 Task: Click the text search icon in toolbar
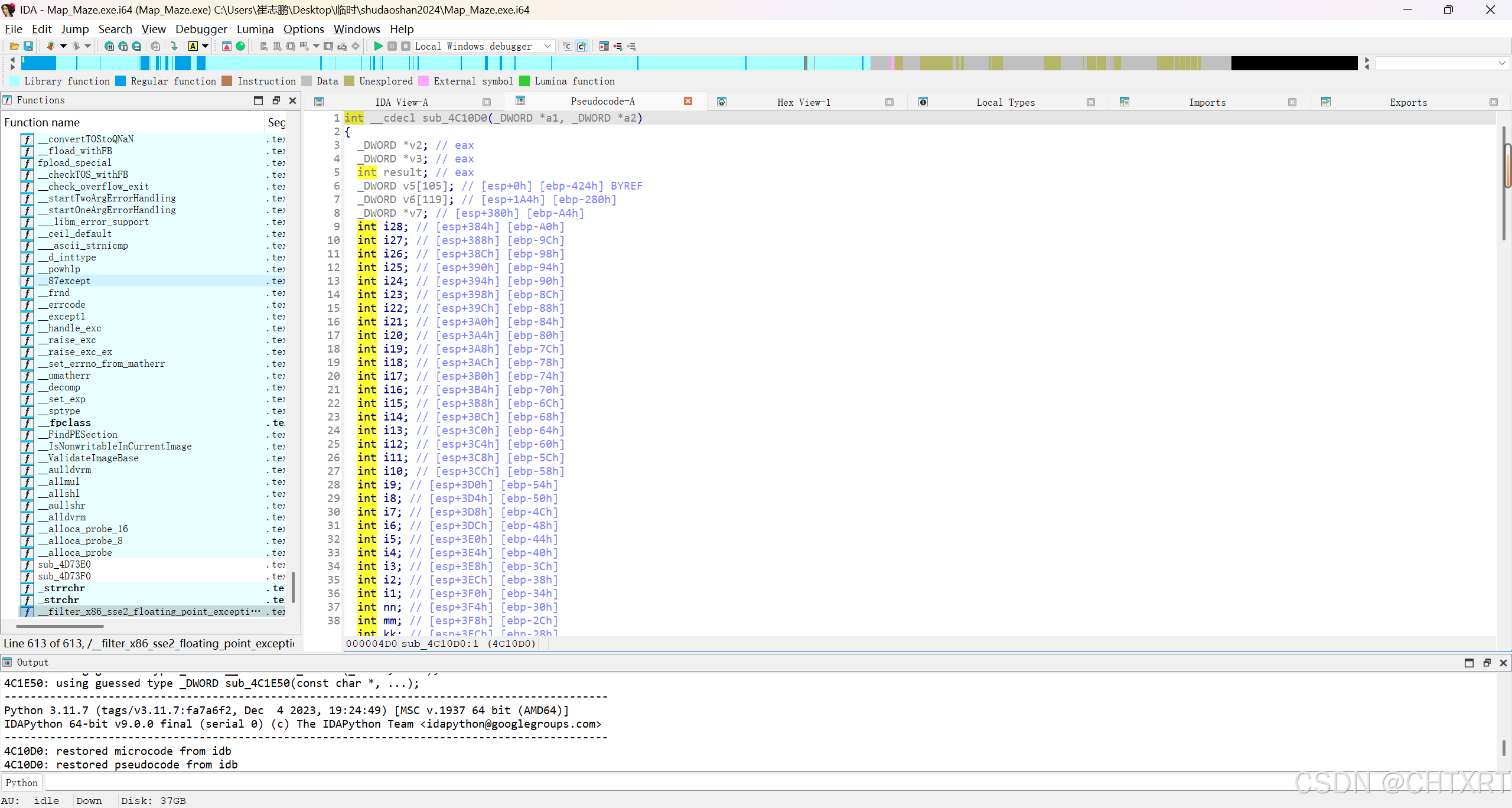(x=123, y=46)
